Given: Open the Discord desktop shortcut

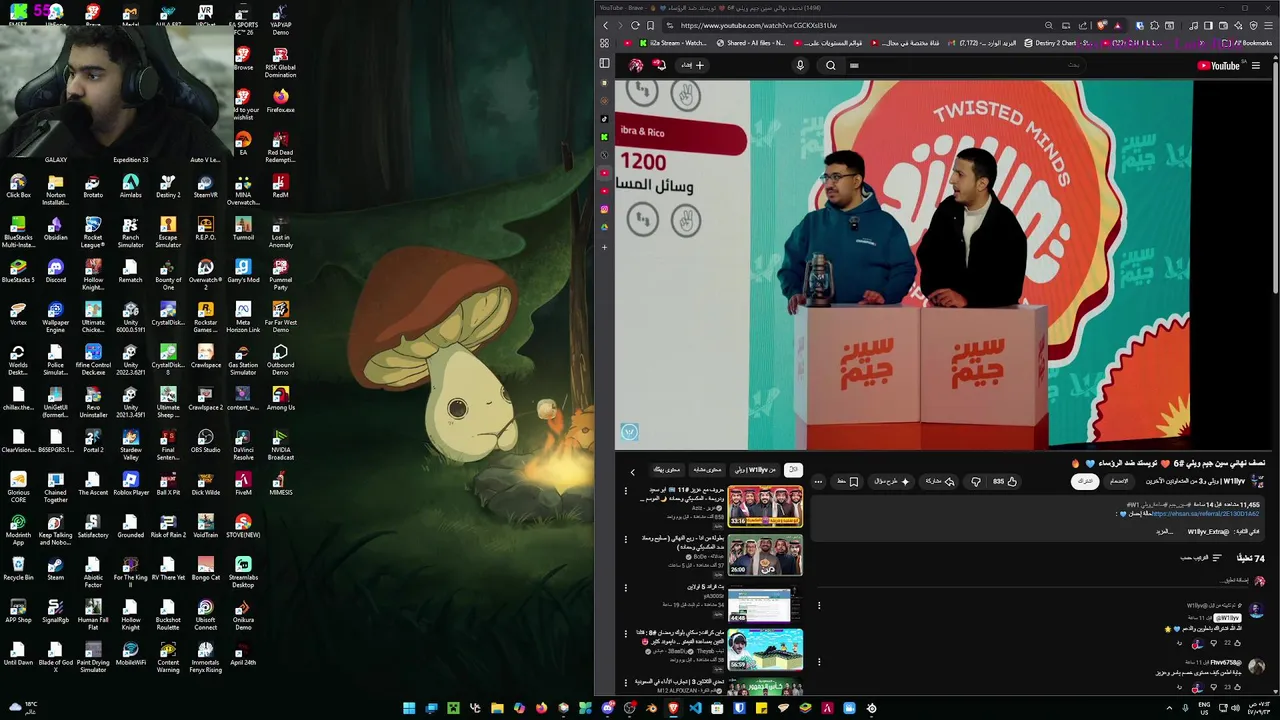Looking at the screenshot, I should point(56,272).
